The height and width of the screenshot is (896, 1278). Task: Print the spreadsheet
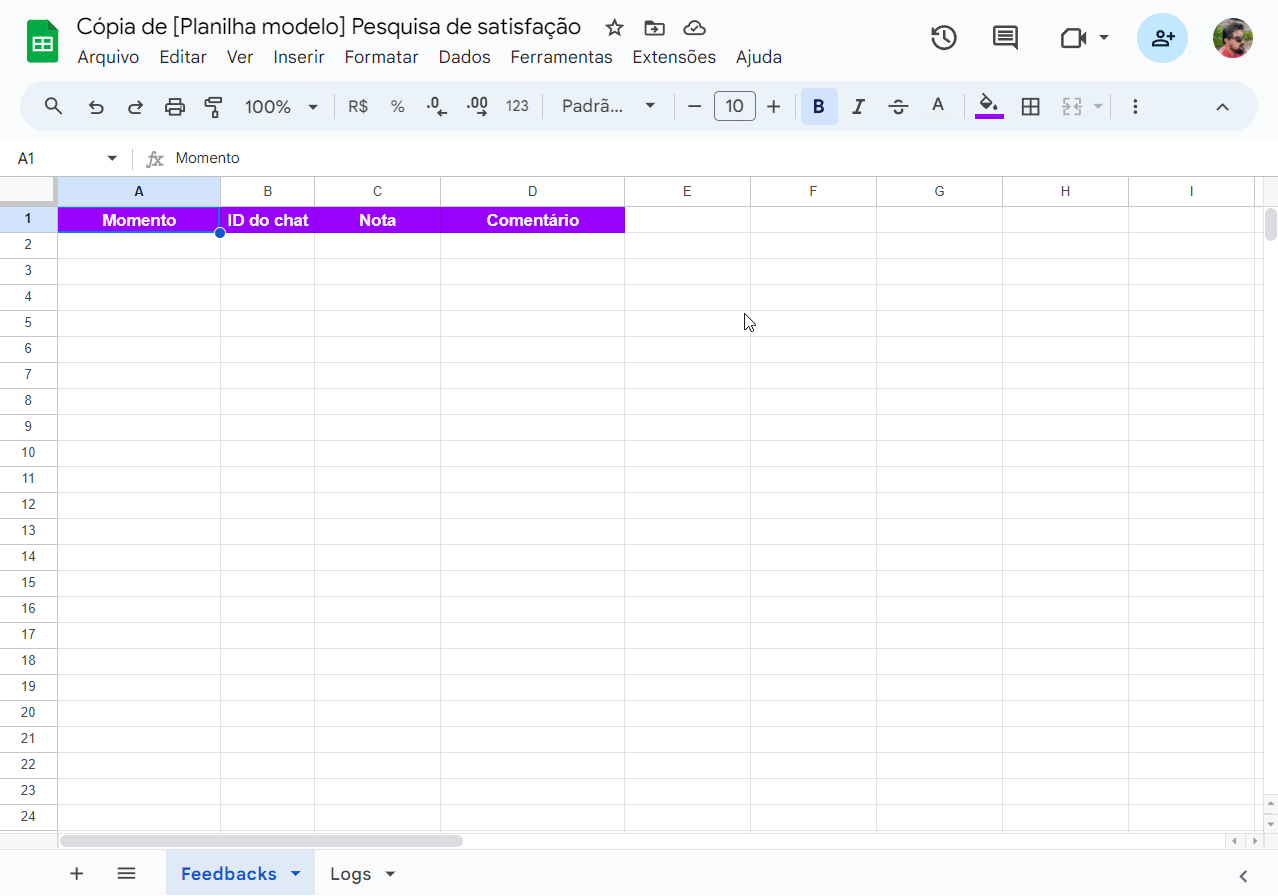[175, 107]
